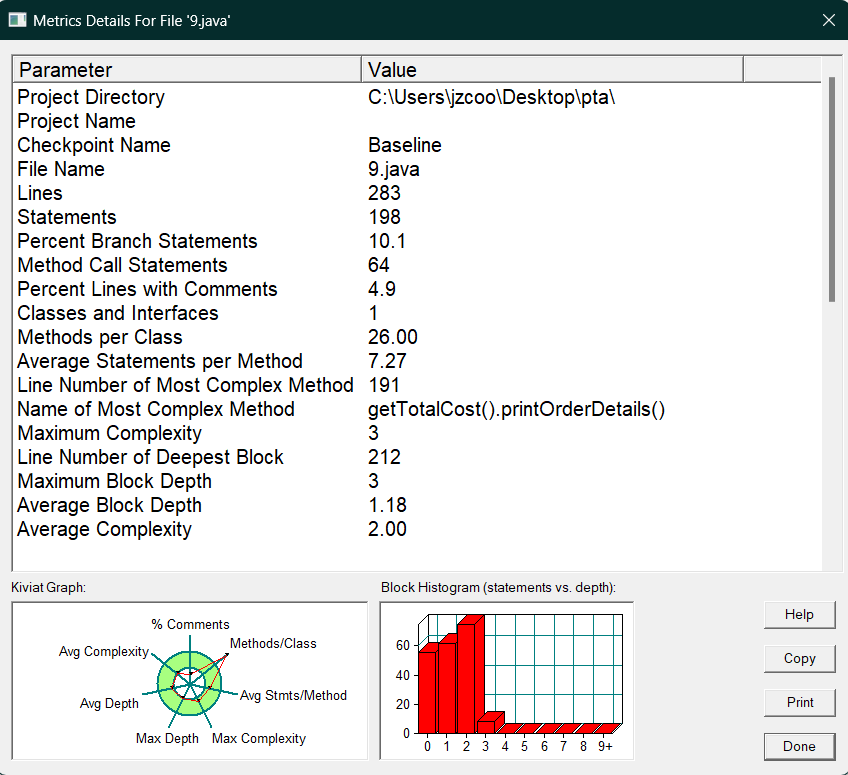Click the window icon in title bar
This screenshot has height=775, width=848.
click(17, 21)
